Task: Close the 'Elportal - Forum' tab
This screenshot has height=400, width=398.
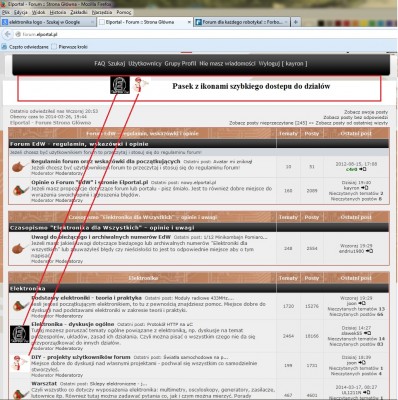Action: (189, 22)
